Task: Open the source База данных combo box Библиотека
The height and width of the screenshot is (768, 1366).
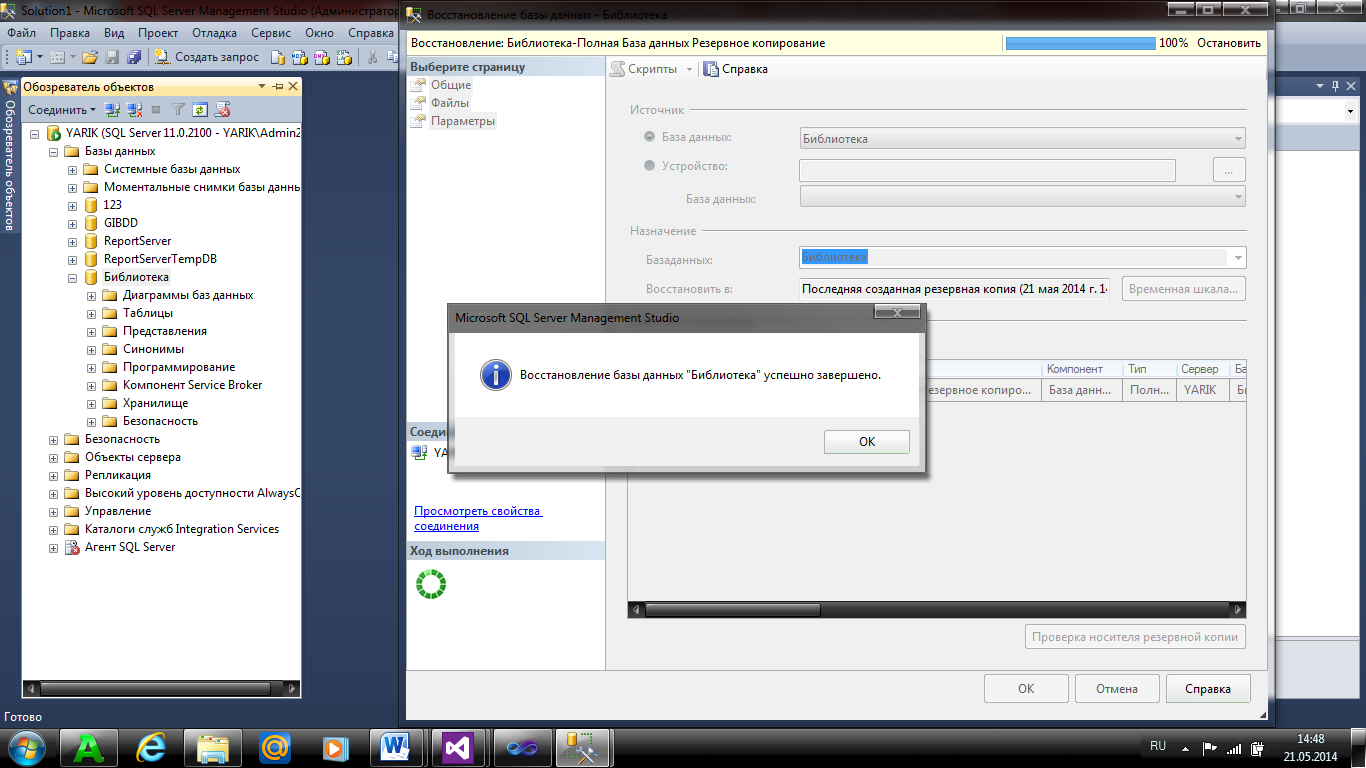Action: [x=1022, y=139]
